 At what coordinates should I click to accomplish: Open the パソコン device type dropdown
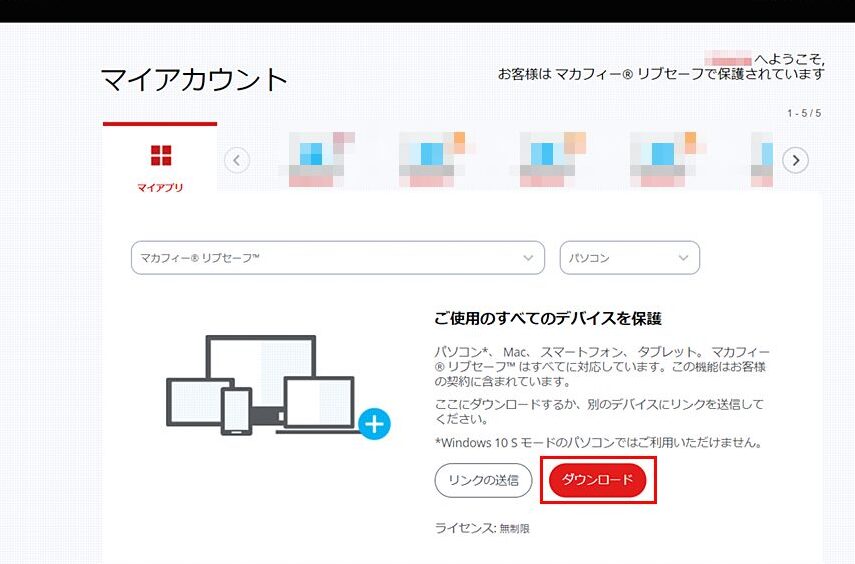[630, 257]
